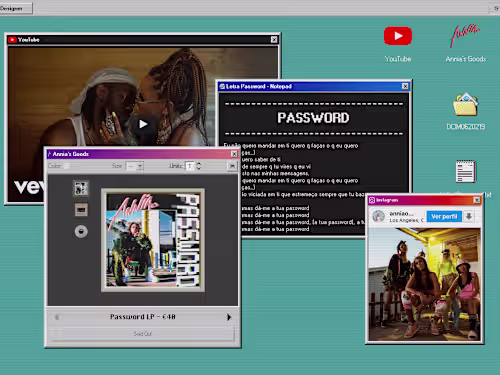The image size is (500, 375).
Task: Select the Color swatch in Annia's Goods
Action: 67,166
